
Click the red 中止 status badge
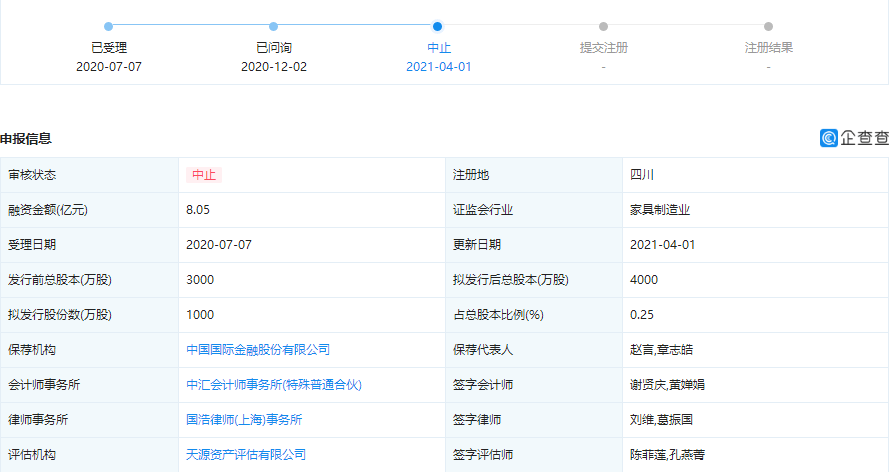point(204,175)
